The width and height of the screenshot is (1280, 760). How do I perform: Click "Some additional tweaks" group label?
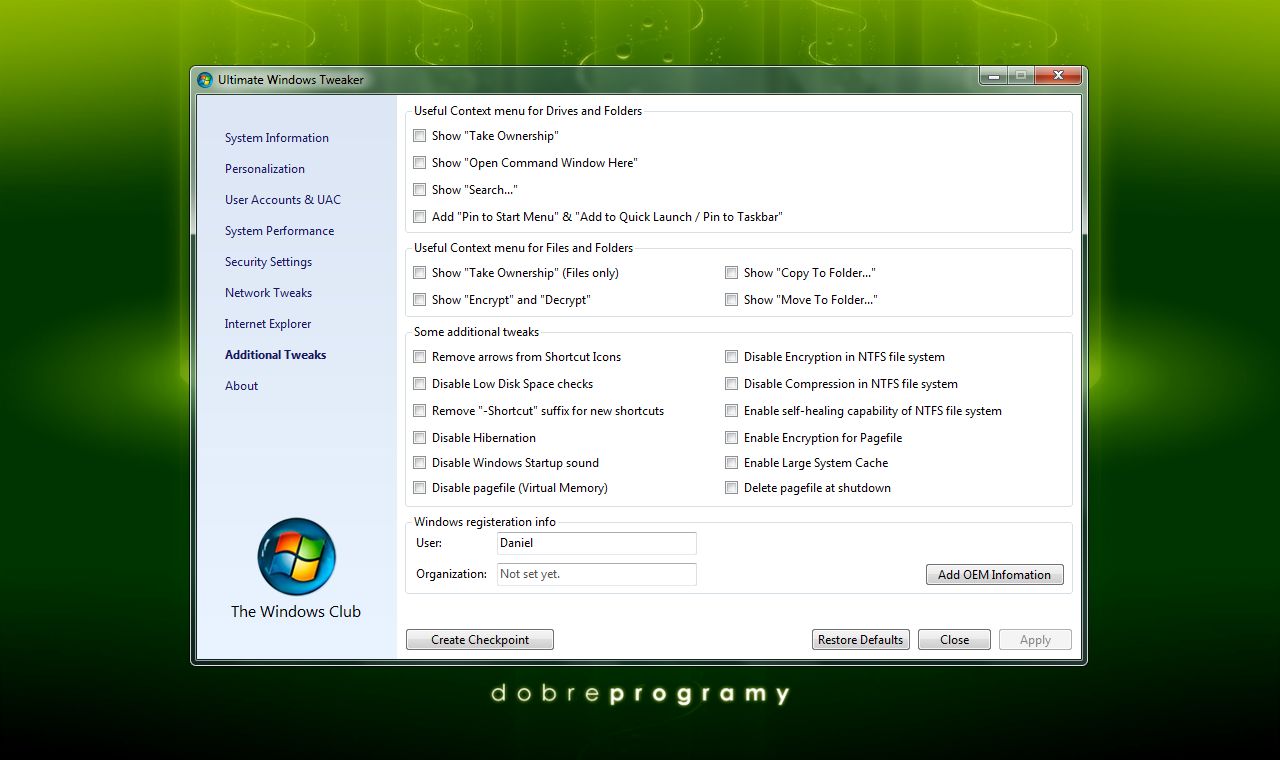(476, 332)
